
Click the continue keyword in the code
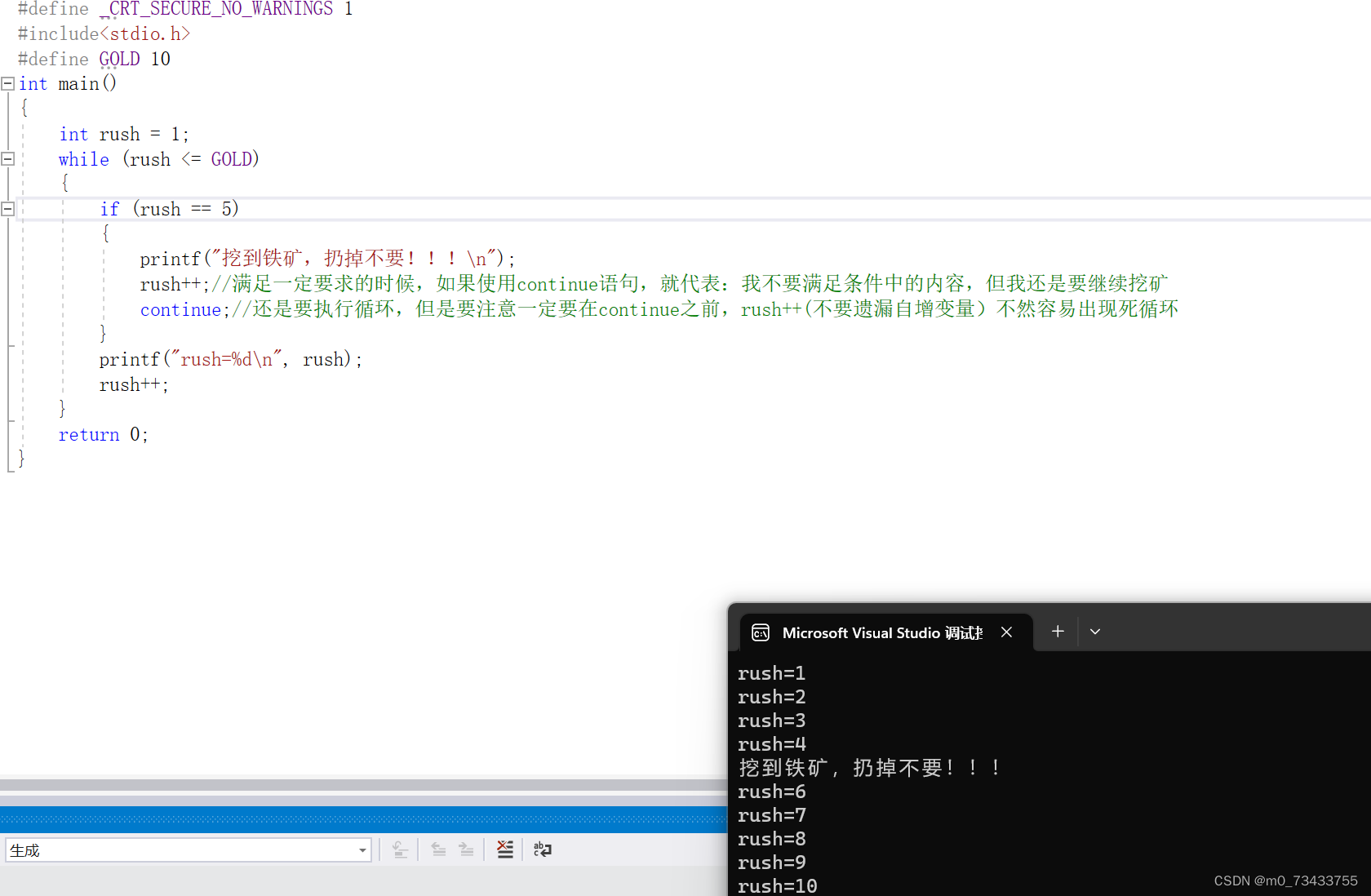[x=180, y=309]
